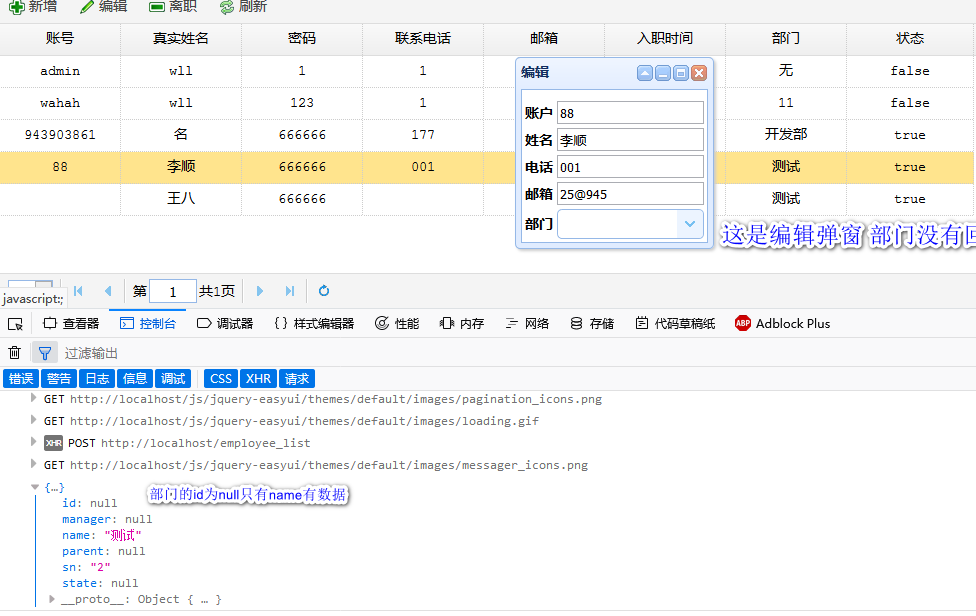976x616 pixels.
Task: Click the 部门 column header
Action: coord(786,38)
